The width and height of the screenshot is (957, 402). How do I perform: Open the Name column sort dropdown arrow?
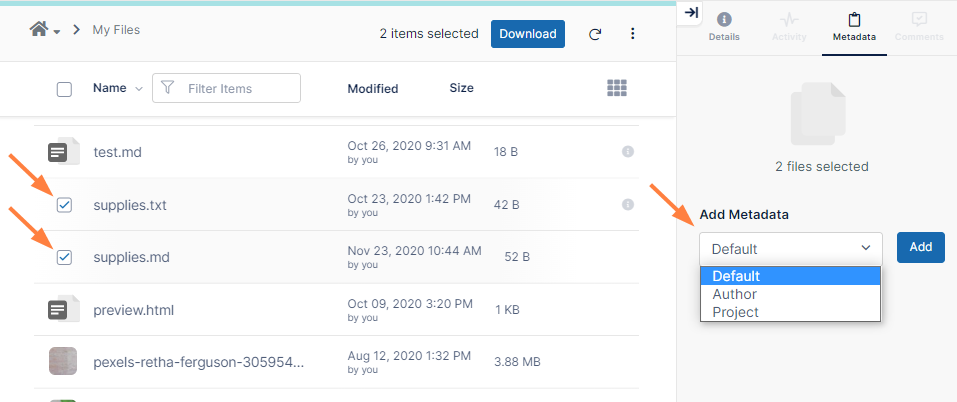click(x=138, y=88)
